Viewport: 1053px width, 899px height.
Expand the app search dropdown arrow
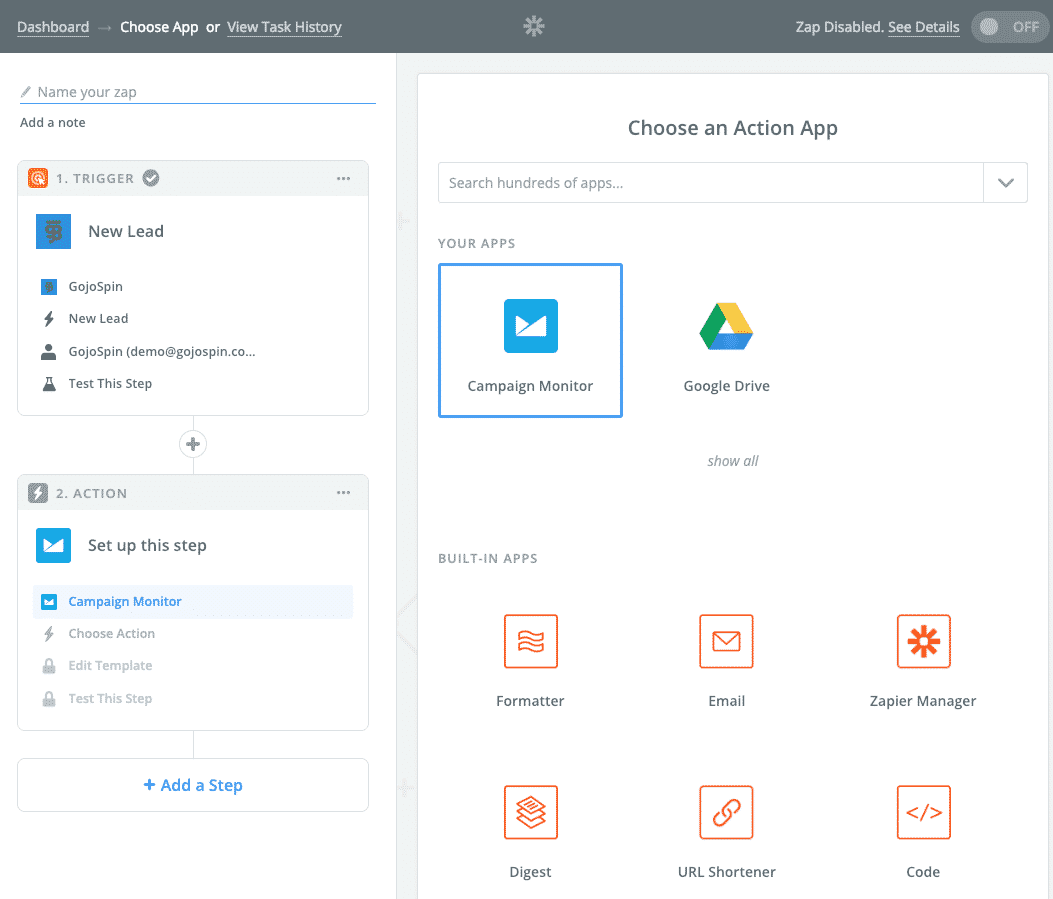click(x=1005, y=183)
